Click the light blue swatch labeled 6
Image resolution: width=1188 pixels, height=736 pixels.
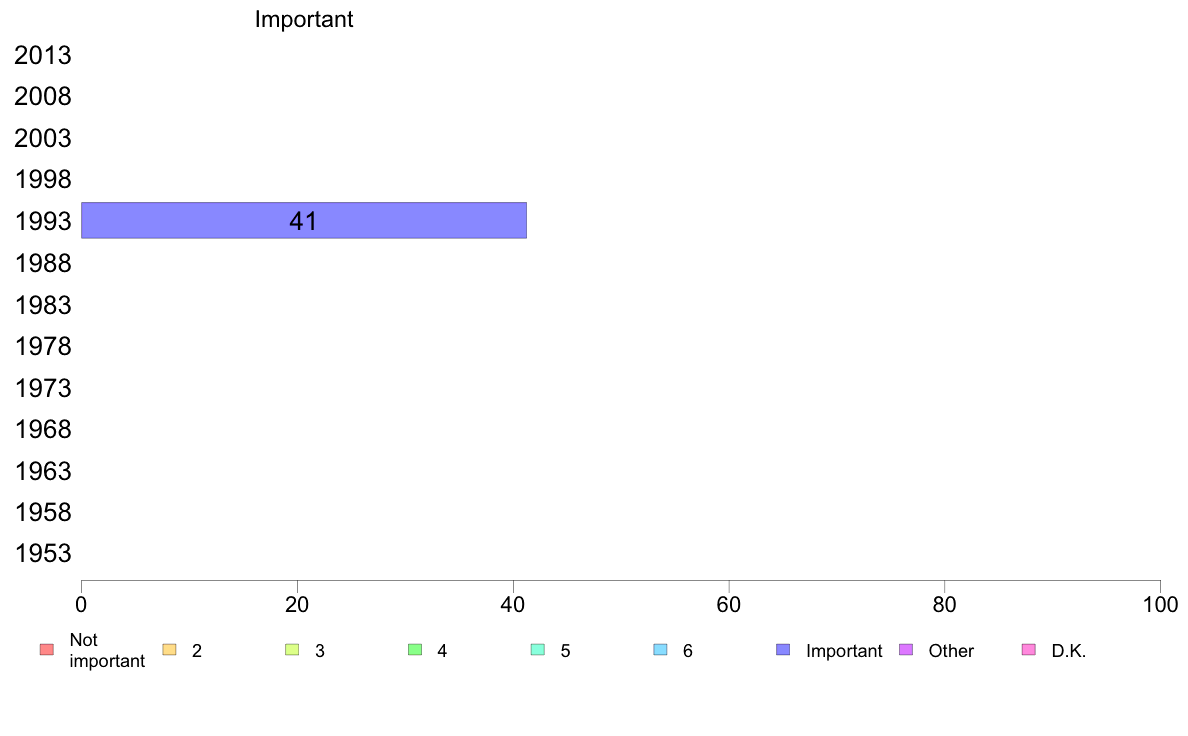click(x=661, y=650)
